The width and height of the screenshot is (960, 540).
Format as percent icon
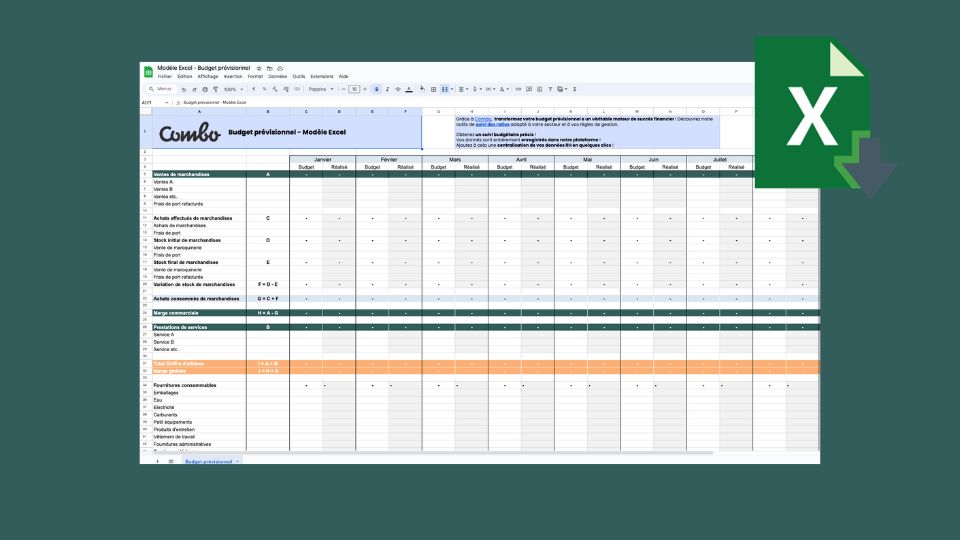click(x=264, y=89)
